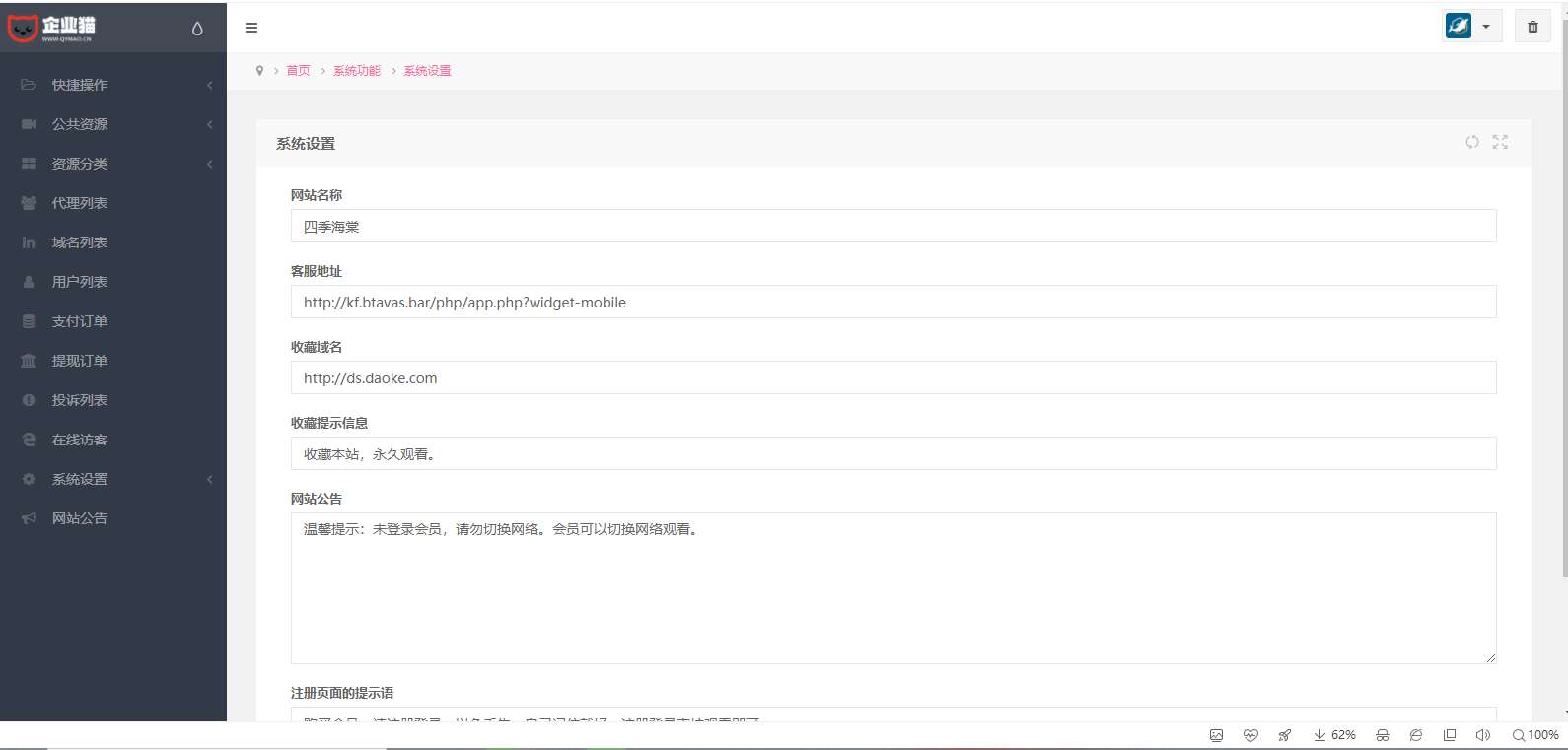Viewport: 1568px width, 750px height.
Task: Go to 首页 via breadcrumb link
Action: pos(298,71)
